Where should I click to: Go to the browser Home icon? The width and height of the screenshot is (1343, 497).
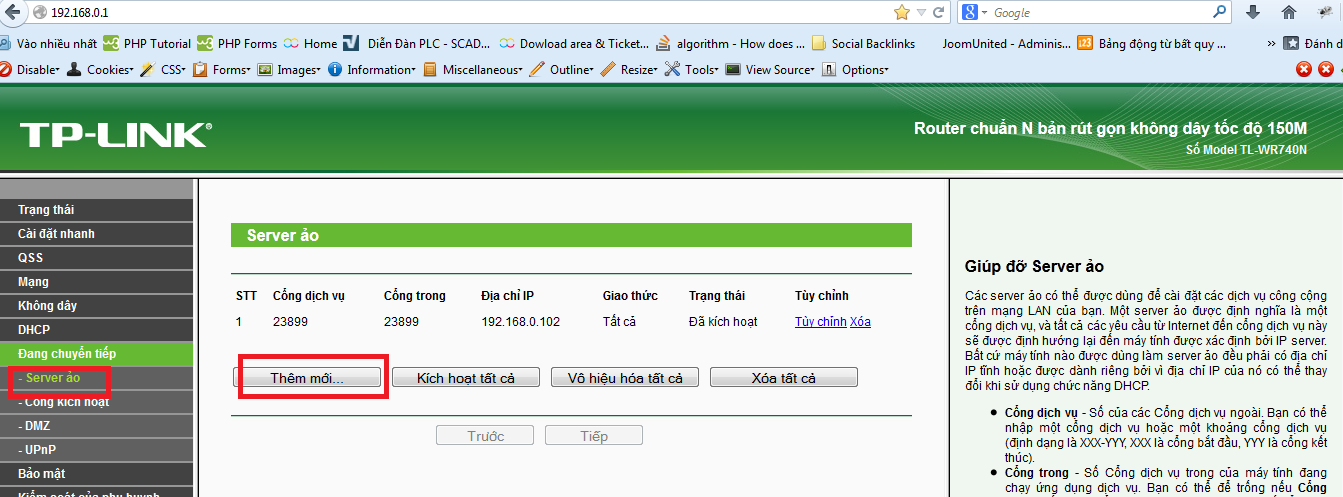1289,13
